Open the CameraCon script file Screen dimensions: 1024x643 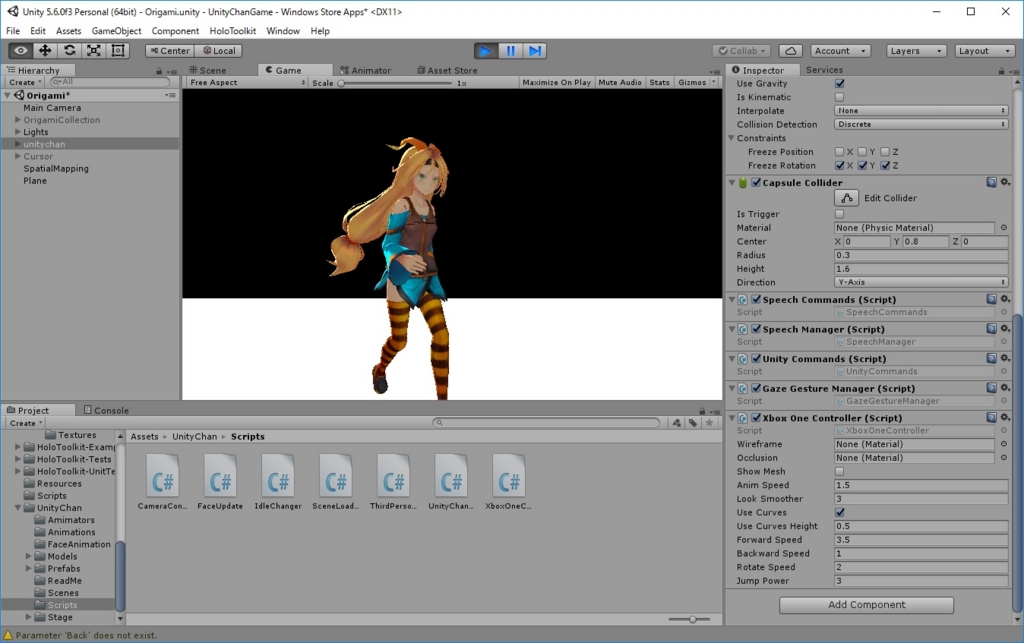(x=163, y=482)
